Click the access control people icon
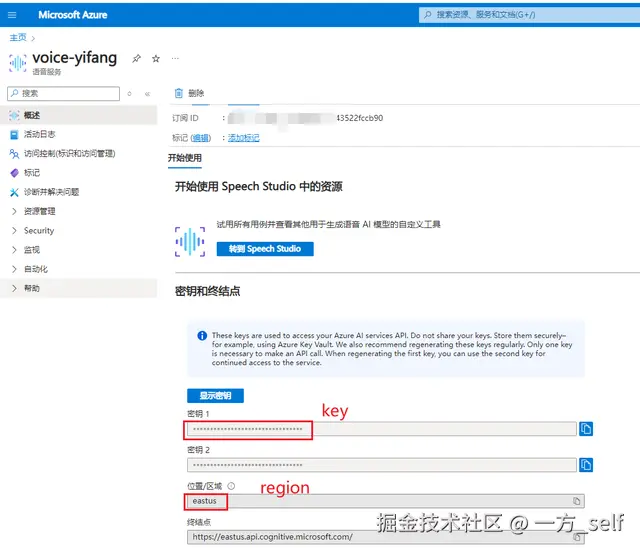 coord(14,154)
